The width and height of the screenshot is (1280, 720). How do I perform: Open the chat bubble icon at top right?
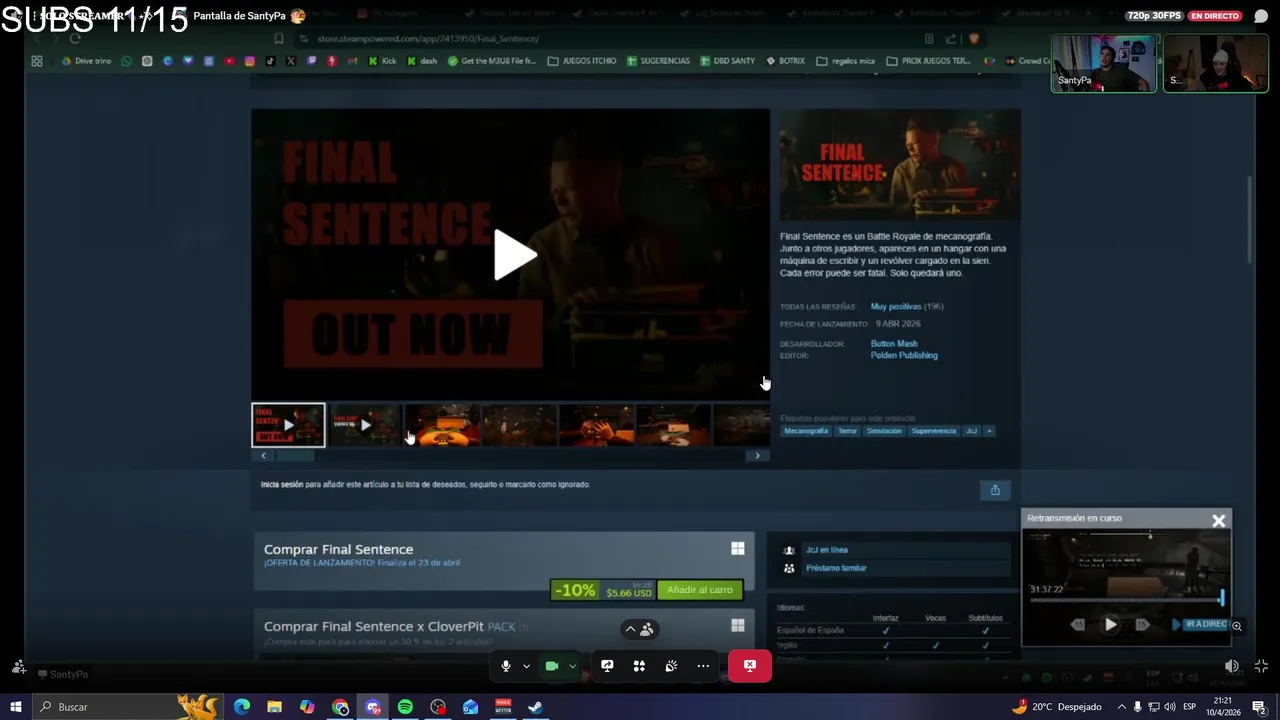[x=1260, y=16]
